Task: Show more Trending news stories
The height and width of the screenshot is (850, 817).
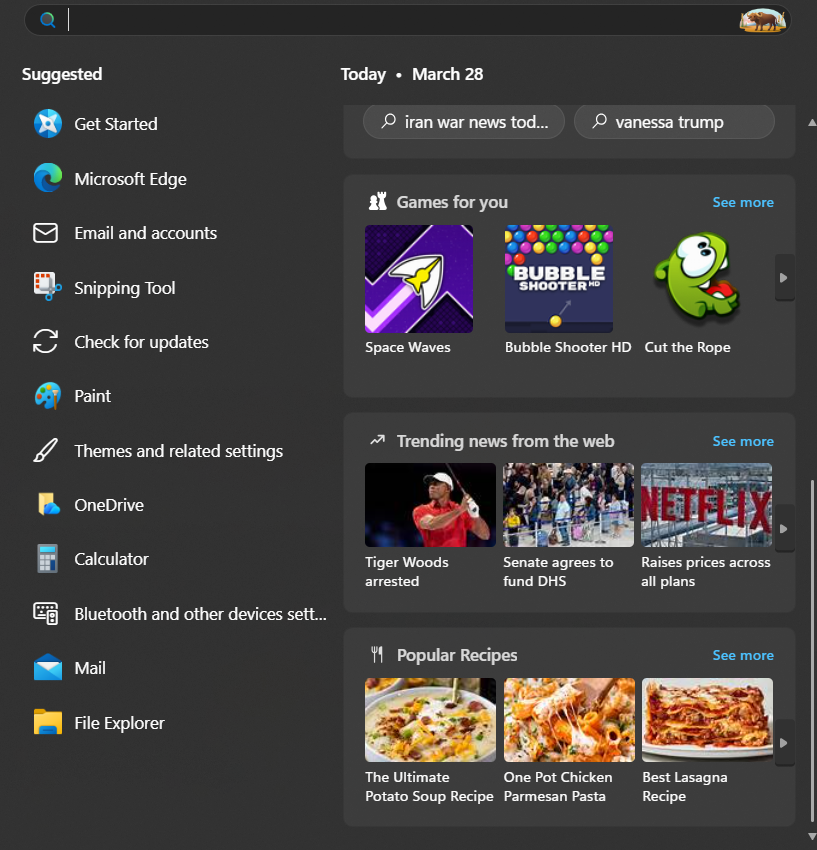Action: [x=743, y=440]
